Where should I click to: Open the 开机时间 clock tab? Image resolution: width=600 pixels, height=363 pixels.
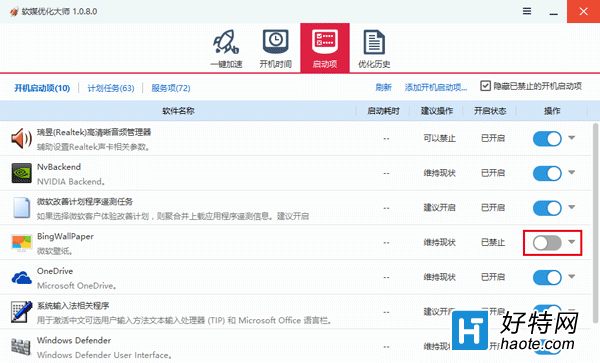276,49
